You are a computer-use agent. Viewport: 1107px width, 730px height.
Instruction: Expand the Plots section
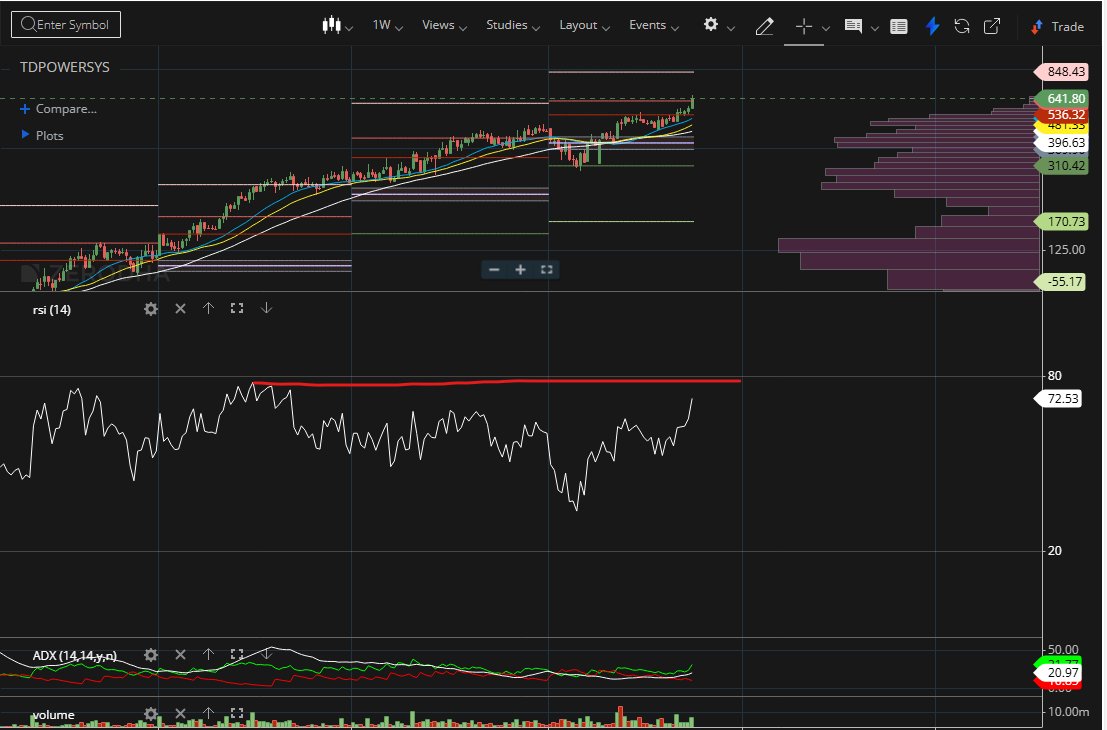point(44,135)
